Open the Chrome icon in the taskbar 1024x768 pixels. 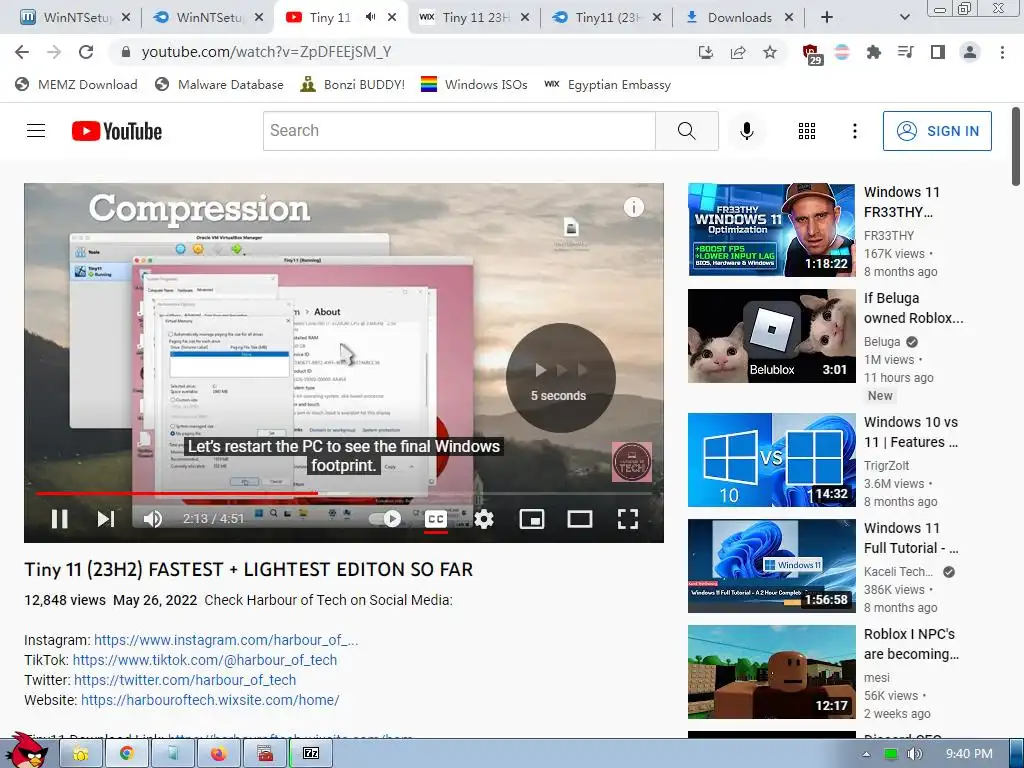click(126, 754)
